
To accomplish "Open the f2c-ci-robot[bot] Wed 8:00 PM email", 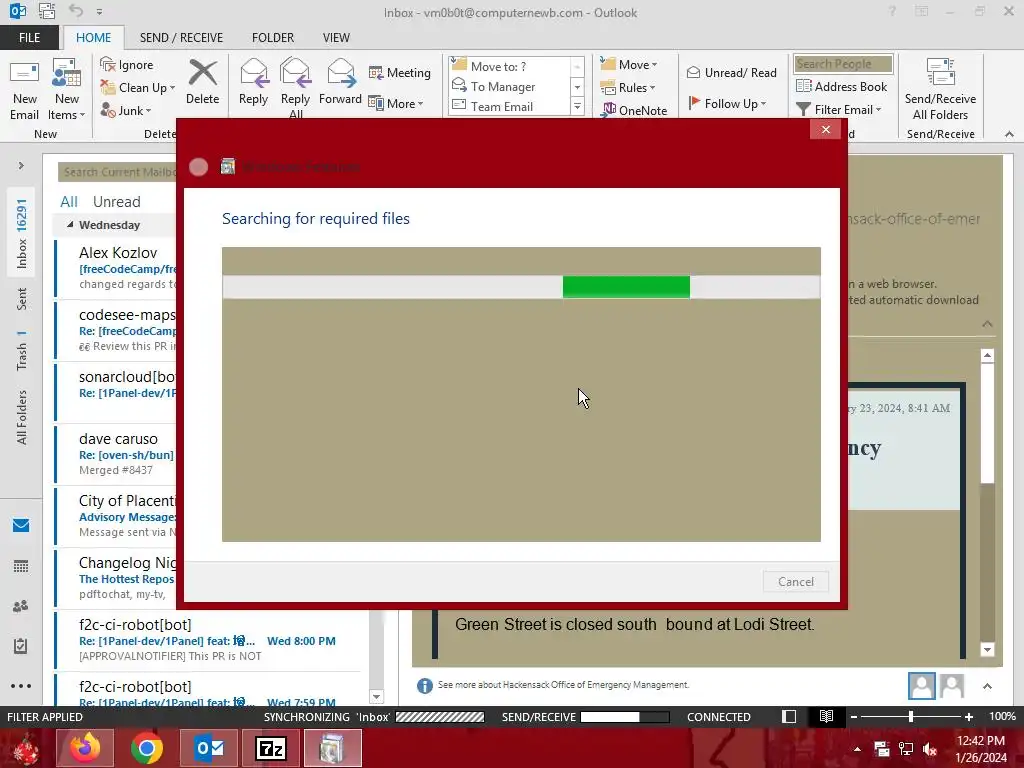I will pyautogui.click(x=208, y=640).
